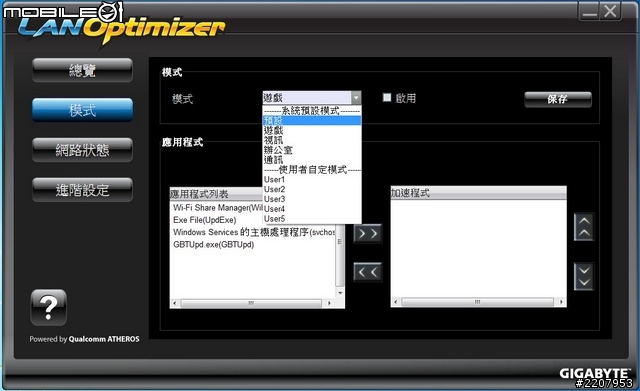Viewport: 640px width, 391px height.
Task: Pick User4 custom mode
Action: point(312,209)
